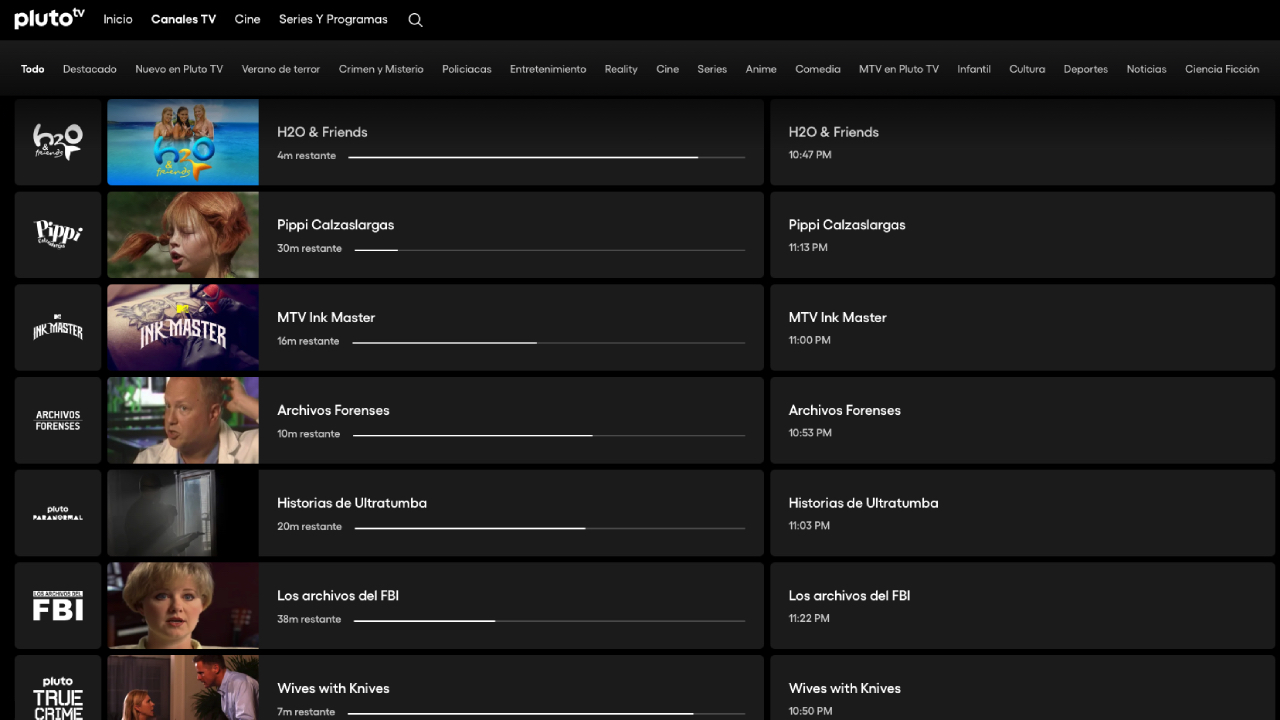The image size is (1280, 720).
Task: Switch to the Reality category
Action: coord(621,69)
